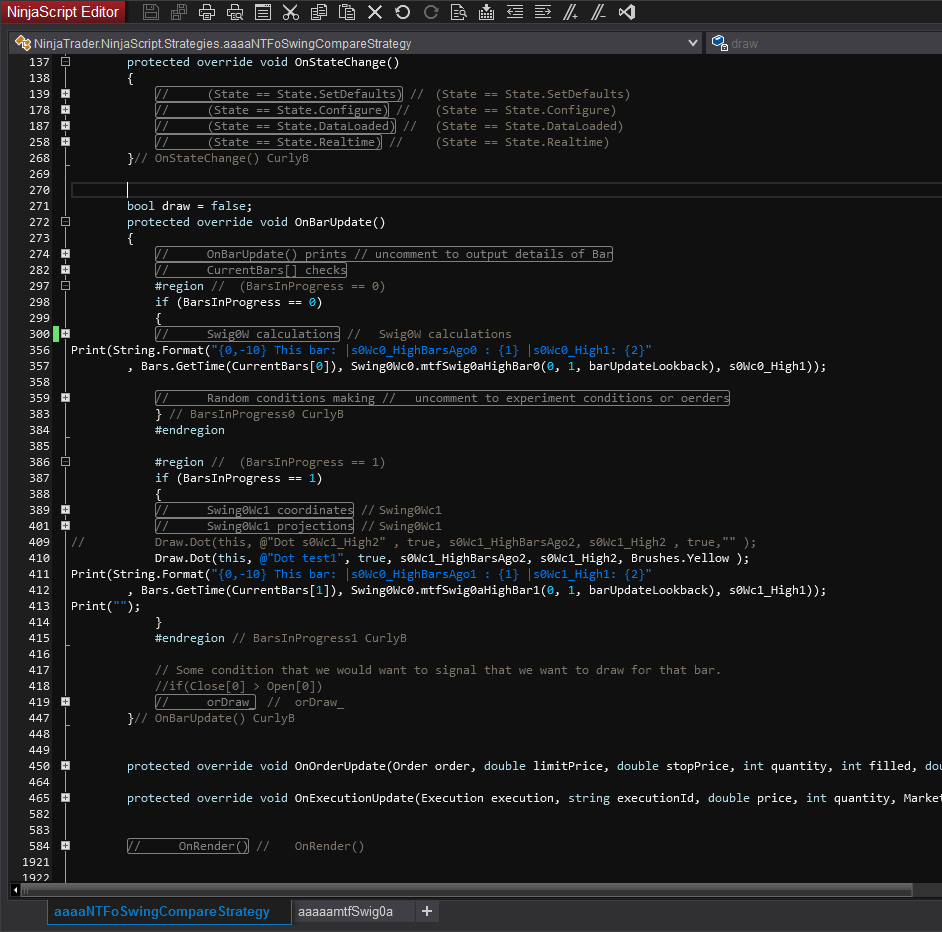
Task: Click the Cut scissors icon
Action: [291, 13]
